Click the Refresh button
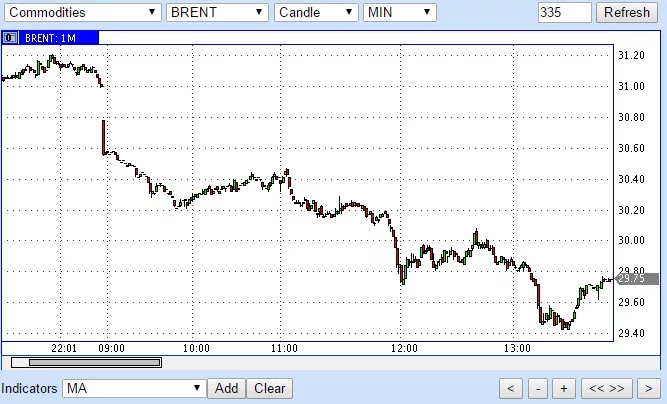Viewport: 667px width, 404px height. [627, 12]
